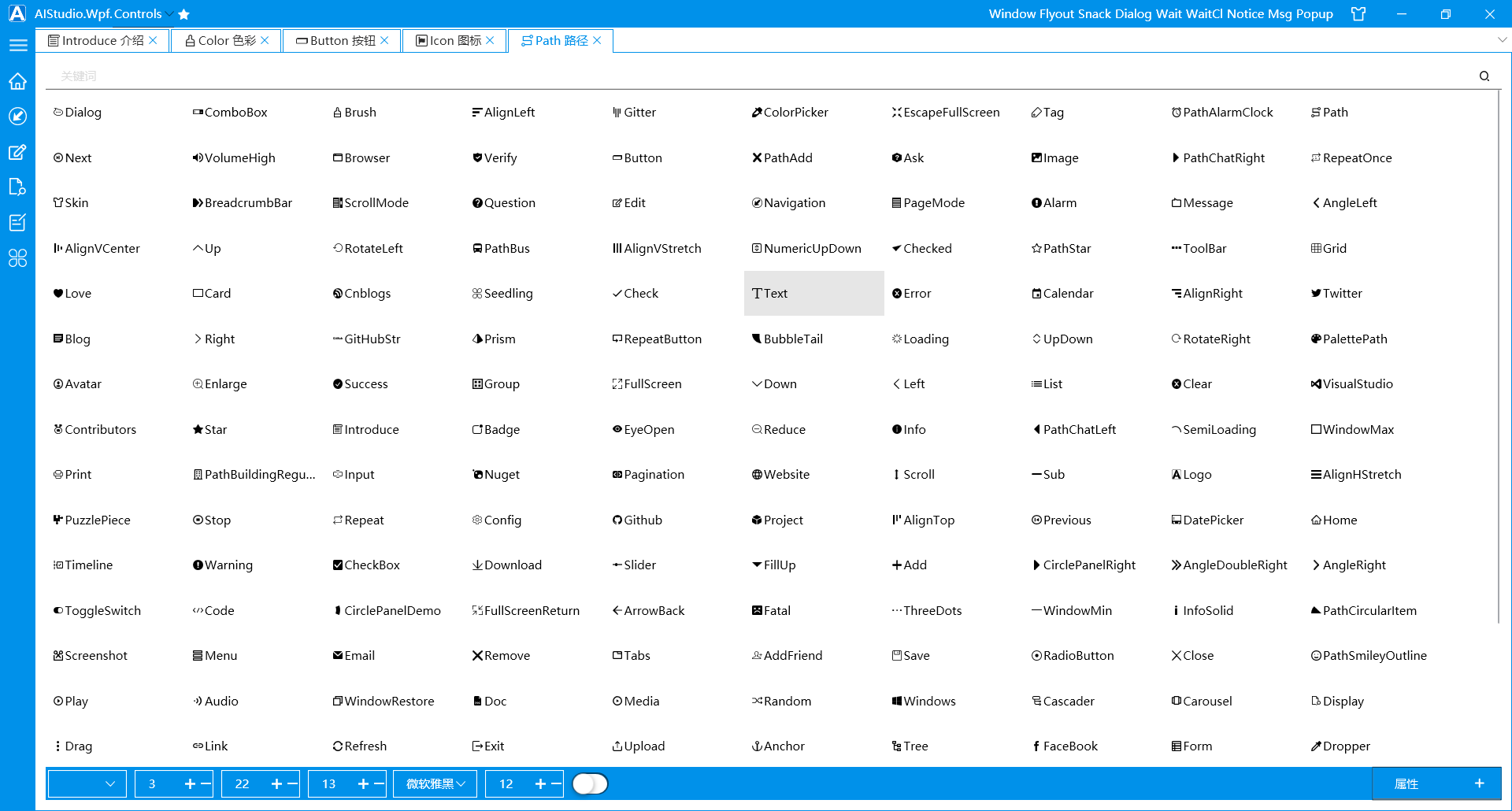Click the search magnifier icon
The width and height of the screenshot is (1512, 811).
pyautogui.click(x=1484, y=76)
